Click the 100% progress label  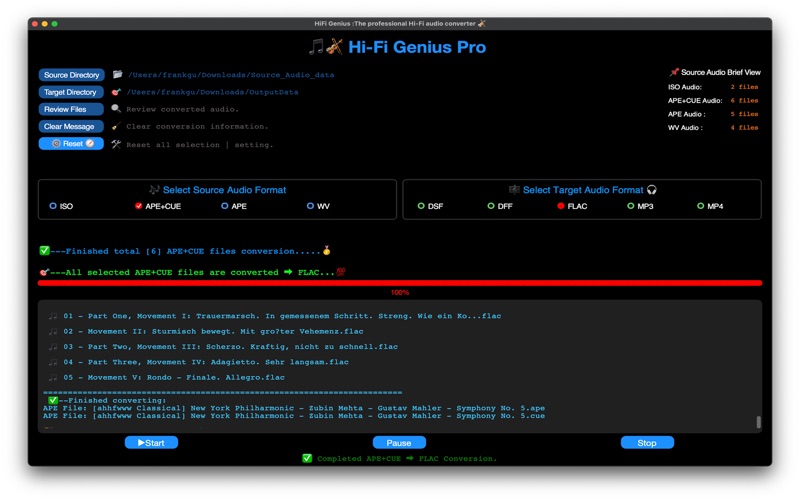tap(400, 292)
